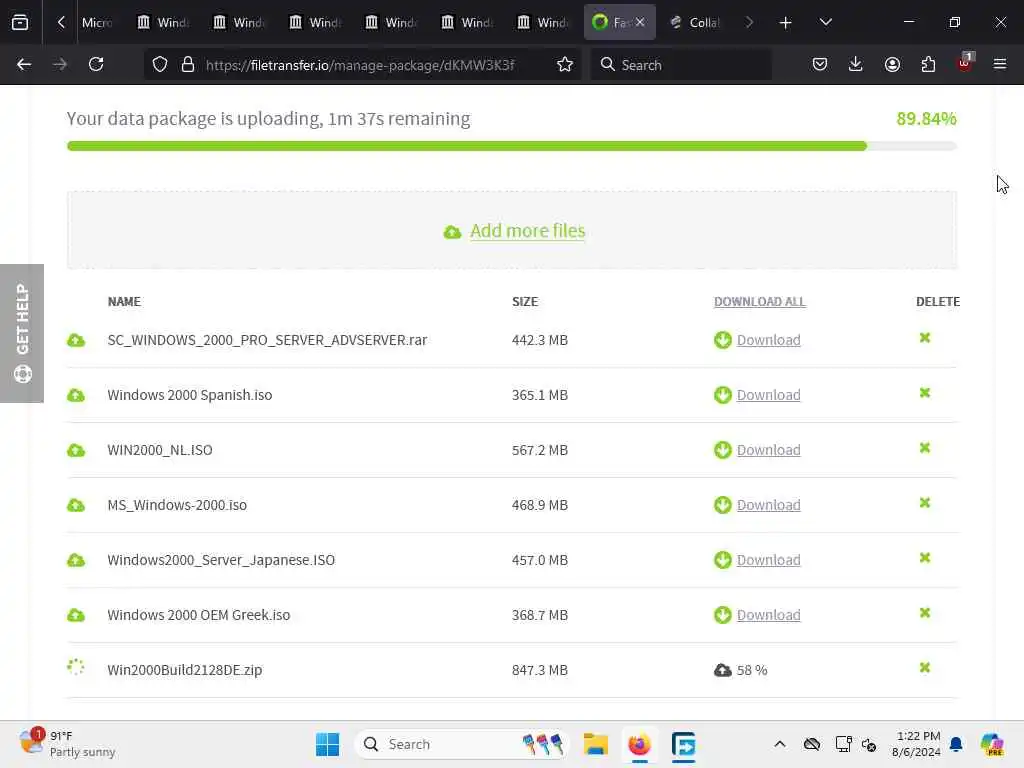The height and width of the screenshot is (768, 1024).
Task: Download Windows2000_Server_Japanese.ISO
Action: 768,560
